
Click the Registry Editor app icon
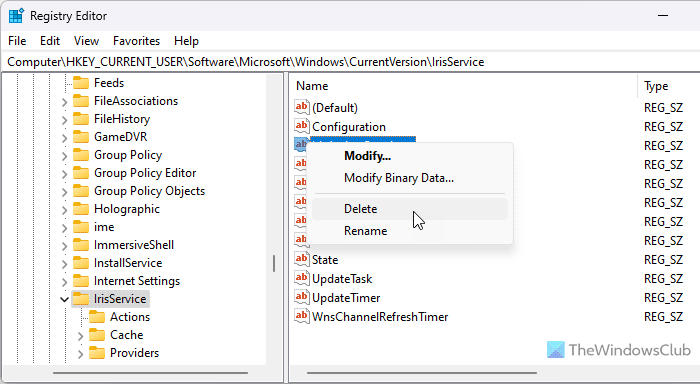pos(16,16)
